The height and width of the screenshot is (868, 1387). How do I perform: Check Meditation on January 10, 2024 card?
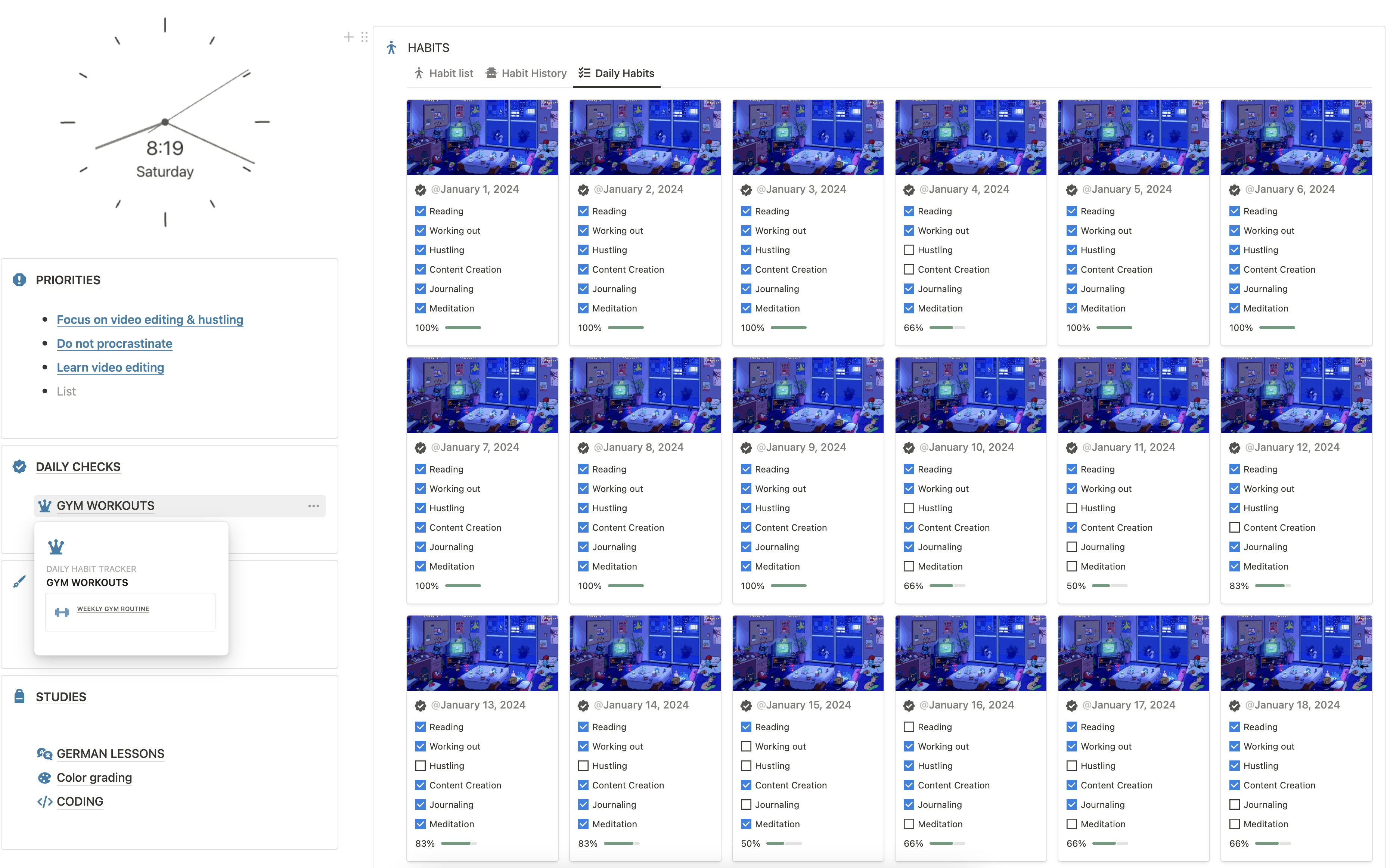click(909, 567)
